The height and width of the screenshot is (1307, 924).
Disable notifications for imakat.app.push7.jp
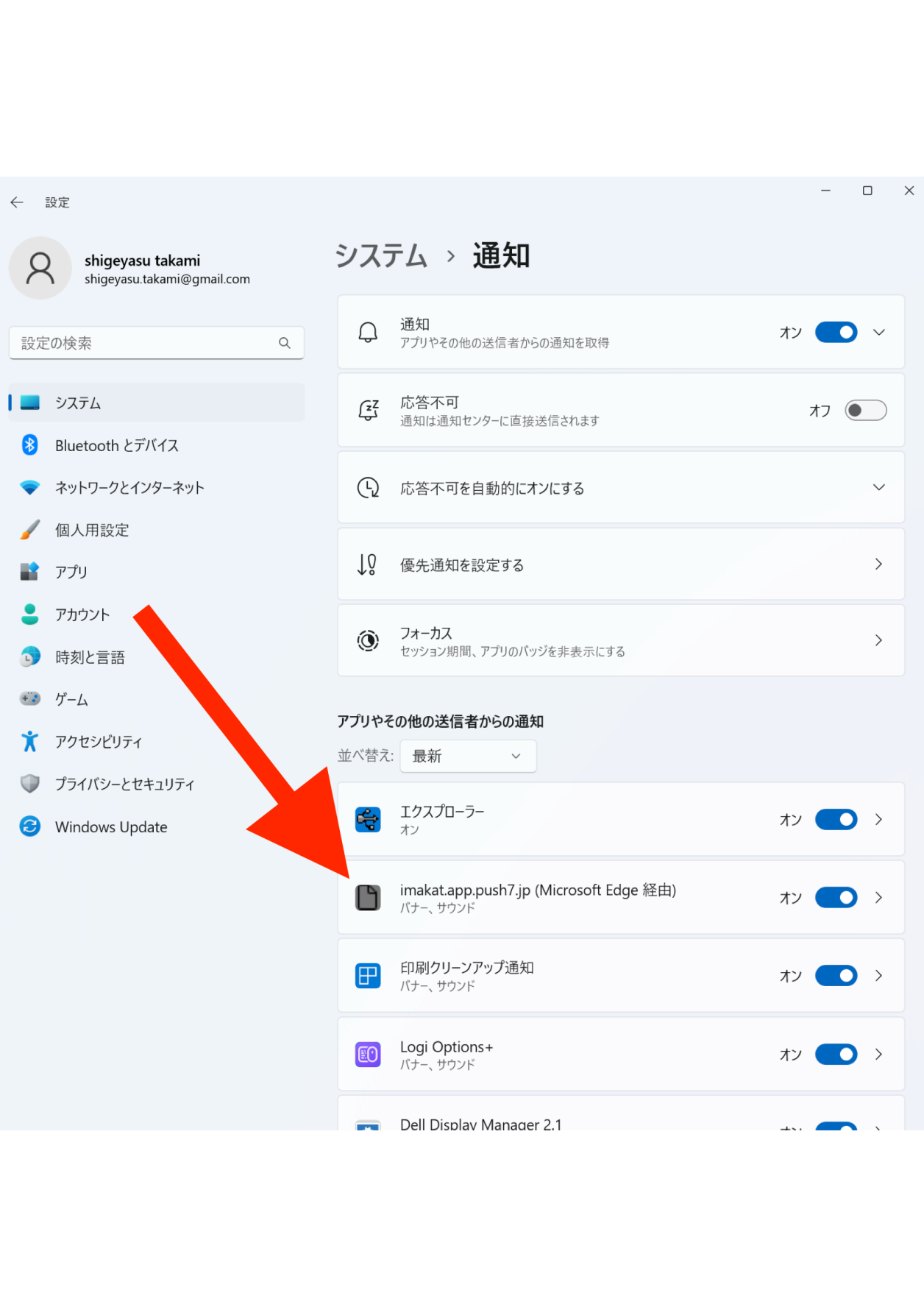pos(836,898)
